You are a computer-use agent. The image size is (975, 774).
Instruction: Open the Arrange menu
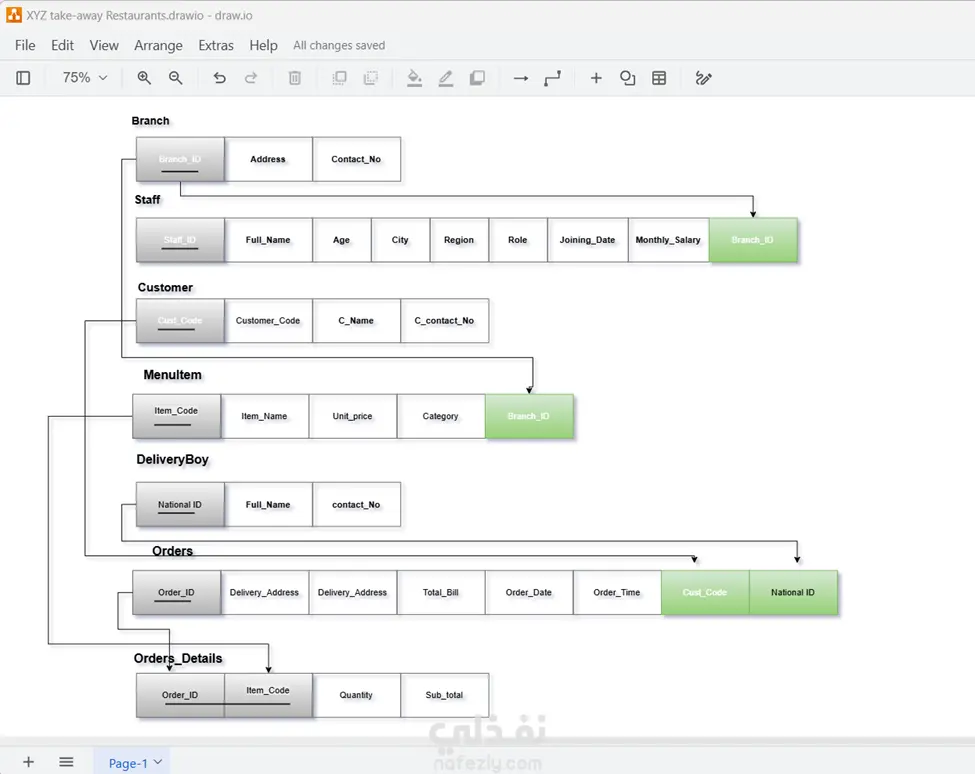(x=159, y=45)
